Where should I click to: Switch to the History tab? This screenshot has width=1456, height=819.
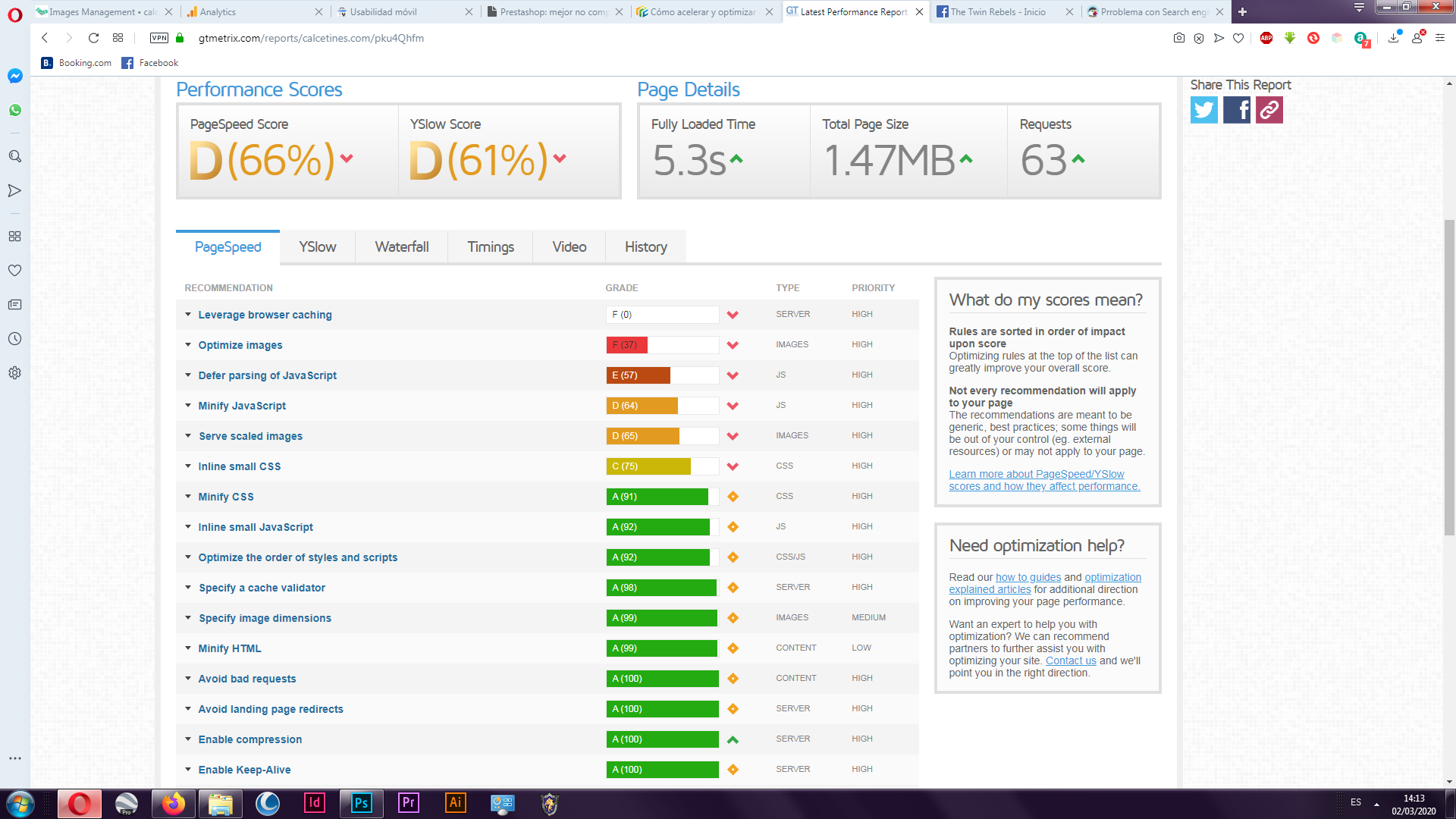pos(645,247)
